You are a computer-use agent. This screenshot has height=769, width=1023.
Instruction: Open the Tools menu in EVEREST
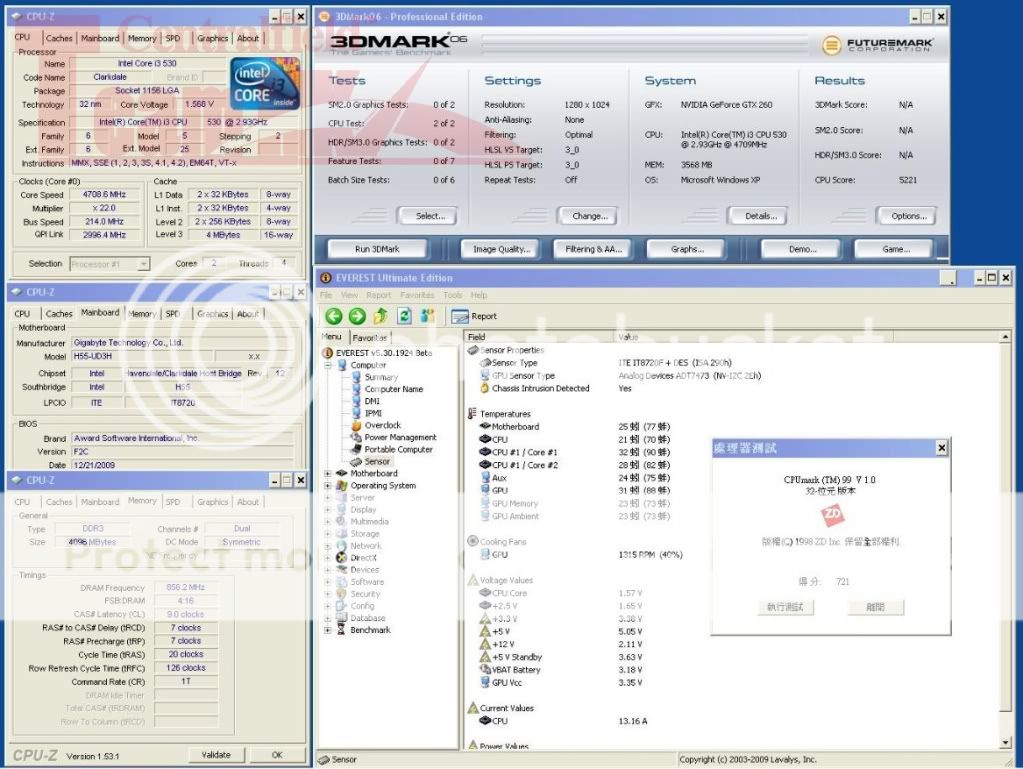click(x=452, y=295)
